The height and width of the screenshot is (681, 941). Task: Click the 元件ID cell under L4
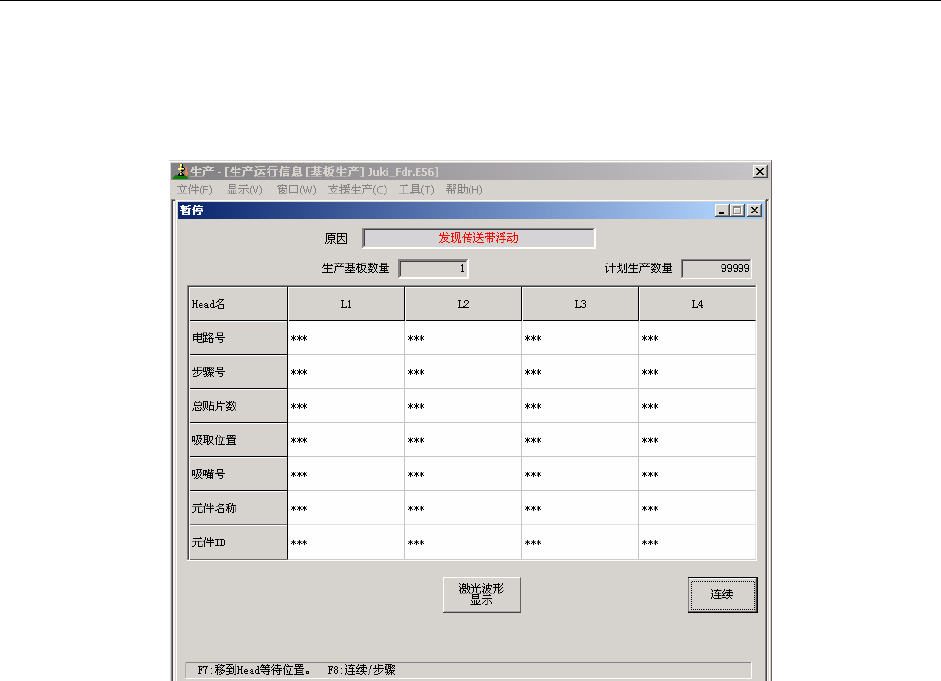point(697,542)
